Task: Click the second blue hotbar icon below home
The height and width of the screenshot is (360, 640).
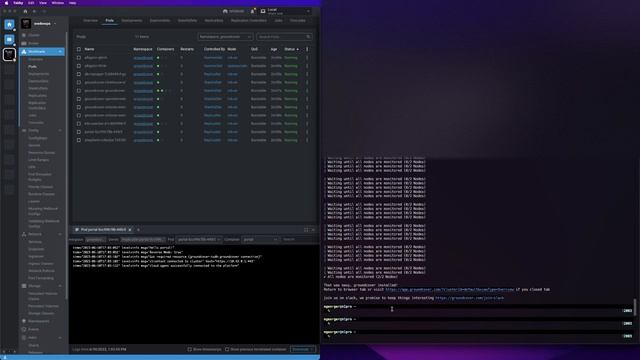Action: pos(9,39)
